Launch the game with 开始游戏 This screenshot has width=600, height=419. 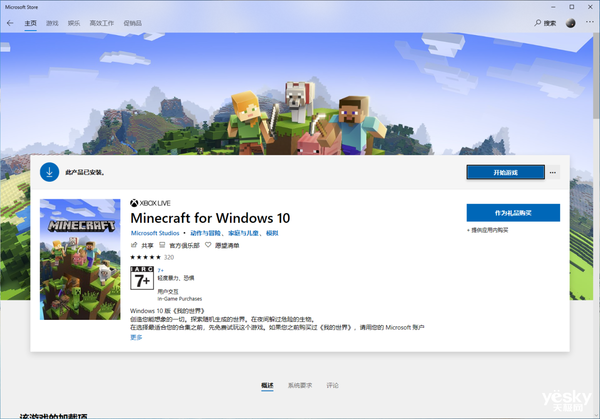point(505,172)
